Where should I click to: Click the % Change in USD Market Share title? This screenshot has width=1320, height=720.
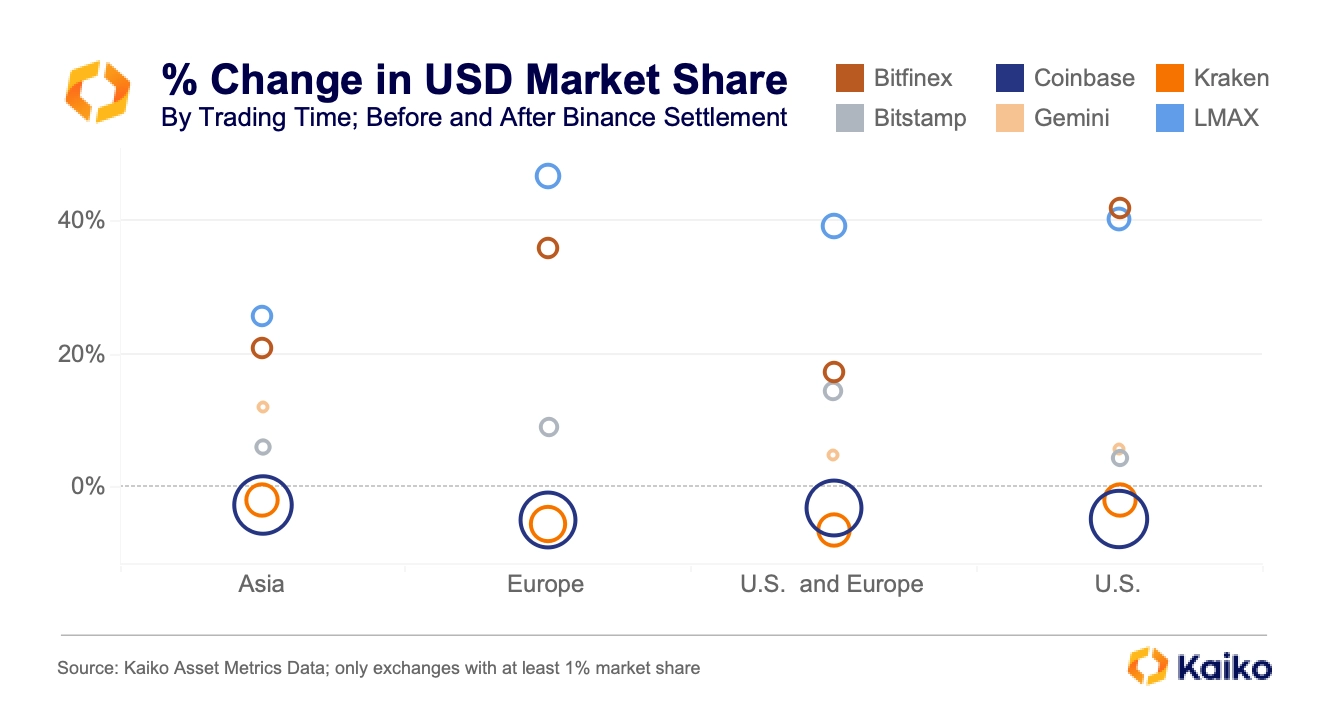pos(474,80)
